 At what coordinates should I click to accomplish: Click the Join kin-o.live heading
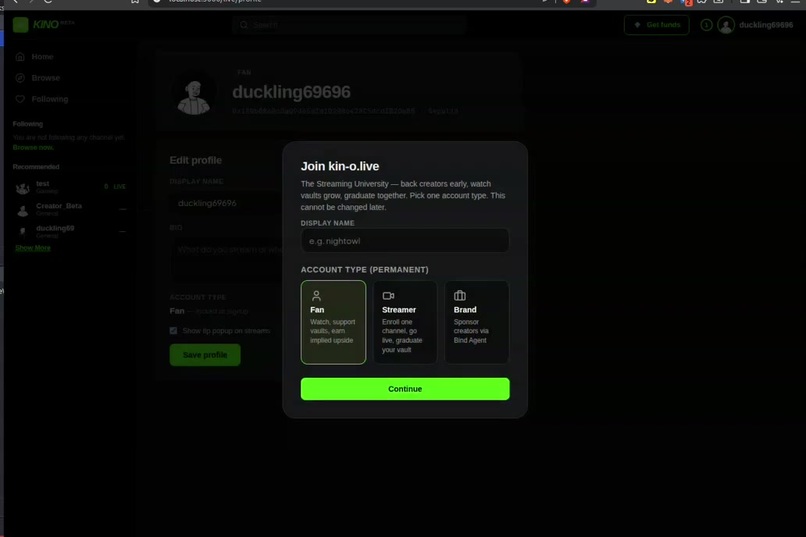point(340,166)
